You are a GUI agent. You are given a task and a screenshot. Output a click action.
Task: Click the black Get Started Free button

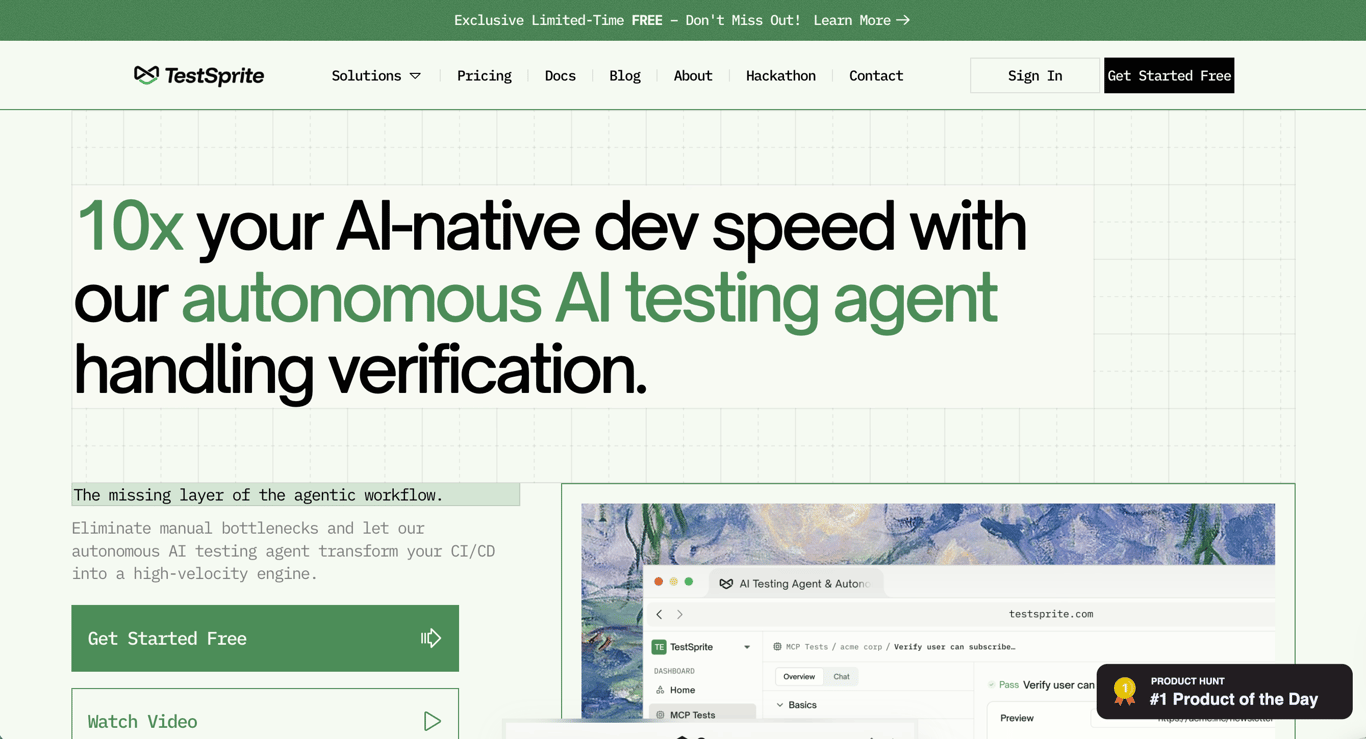coord(1169,76)
